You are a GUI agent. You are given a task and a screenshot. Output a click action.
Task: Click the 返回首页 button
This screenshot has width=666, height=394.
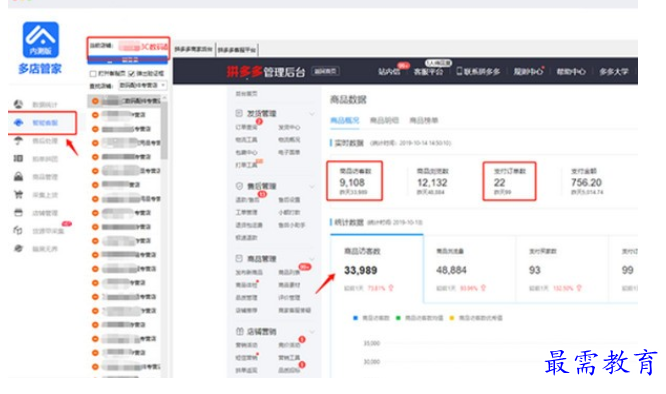[325, 71]
